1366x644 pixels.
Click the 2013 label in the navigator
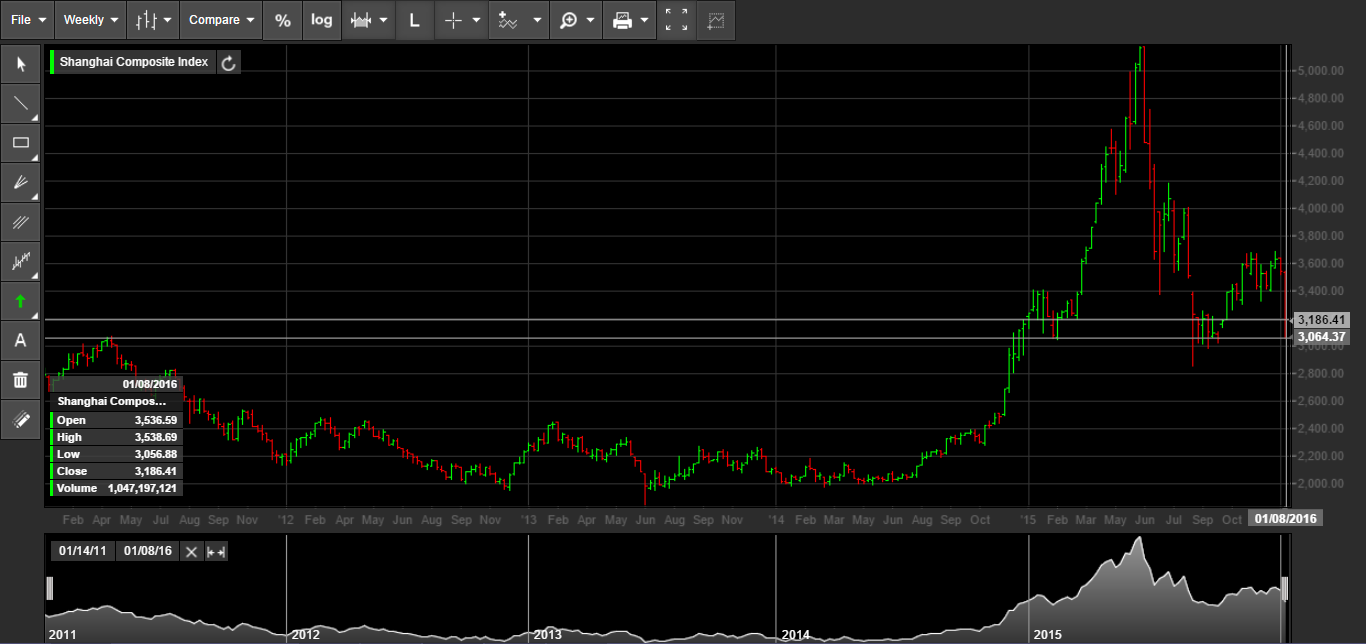point(547,635)
